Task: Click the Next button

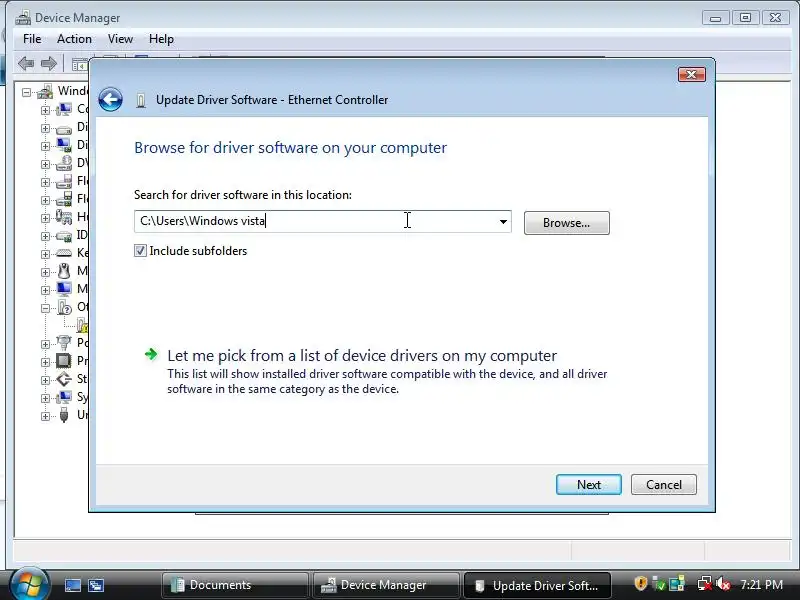Action: [x=589, y=484]
